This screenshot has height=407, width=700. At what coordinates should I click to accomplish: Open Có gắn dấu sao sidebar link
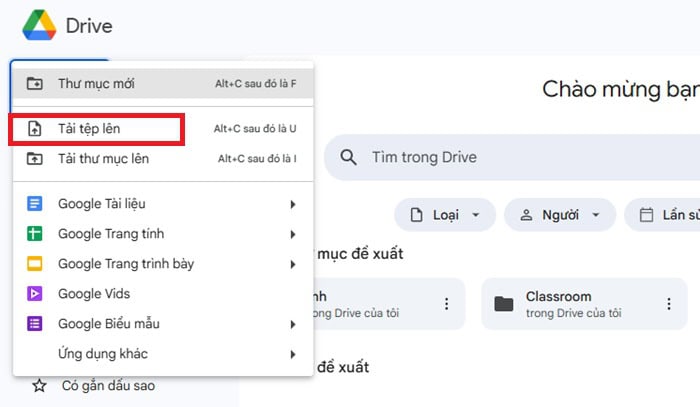[x=108, y=385]
